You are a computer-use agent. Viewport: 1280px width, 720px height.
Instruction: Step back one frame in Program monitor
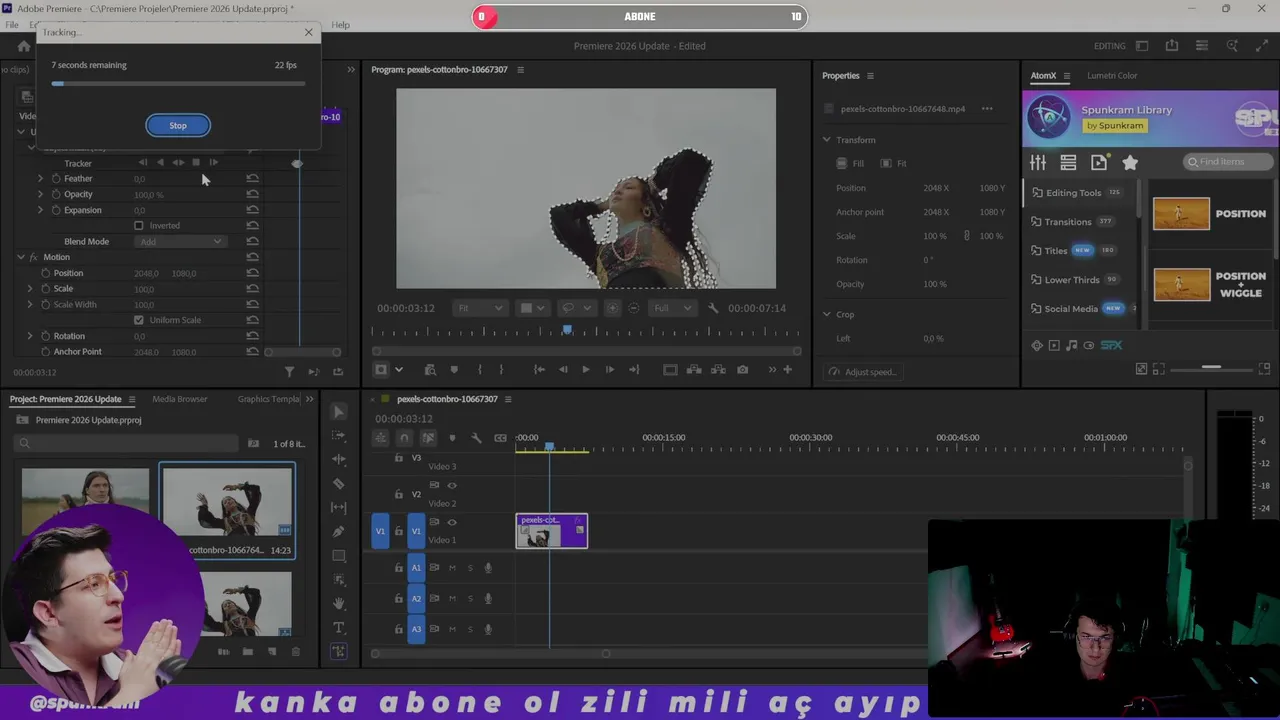coord(562,370)
